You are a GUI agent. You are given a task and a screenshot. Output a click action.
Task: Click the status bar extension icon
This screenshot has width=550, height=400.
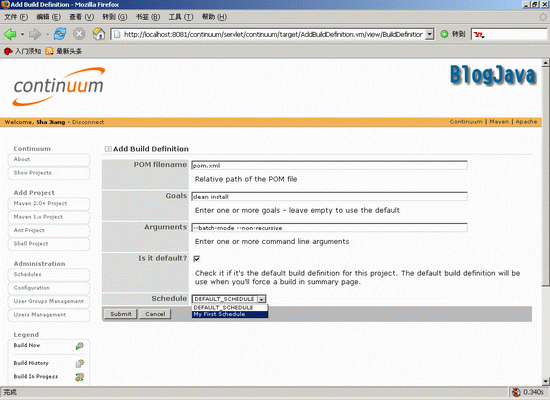[516, 392]
